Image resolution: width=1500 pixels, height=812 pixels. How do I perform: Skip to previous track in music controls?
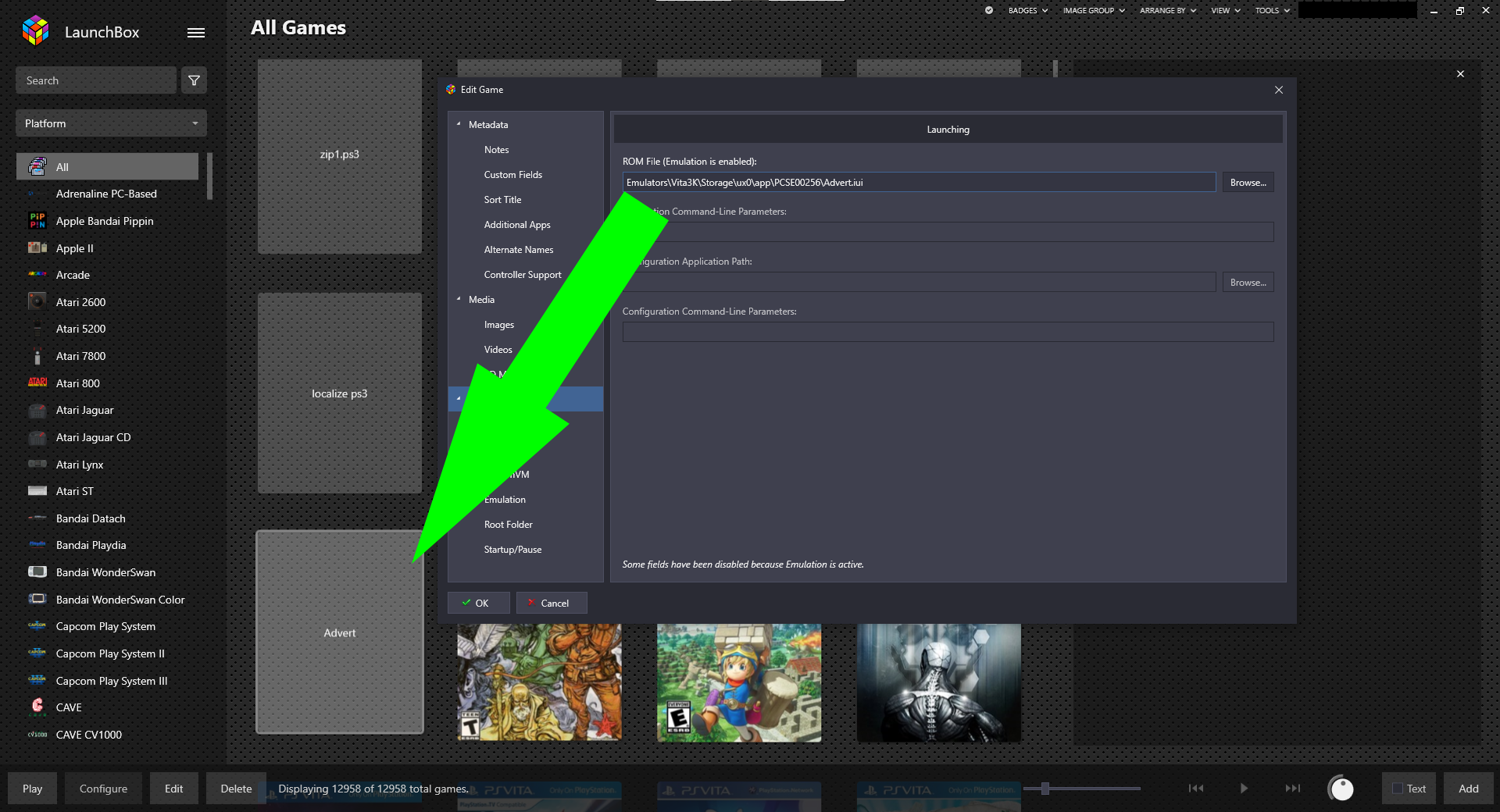coord(1195,789)
